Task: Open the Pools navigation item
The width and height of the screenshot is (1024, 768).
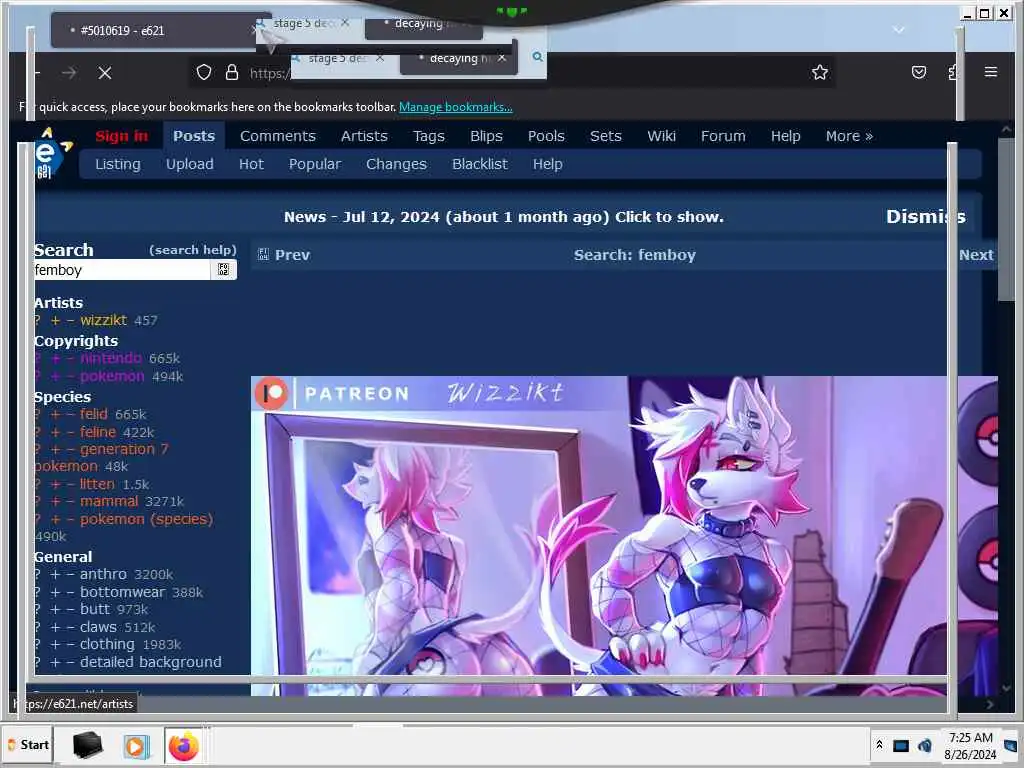Action: (546, 136)
